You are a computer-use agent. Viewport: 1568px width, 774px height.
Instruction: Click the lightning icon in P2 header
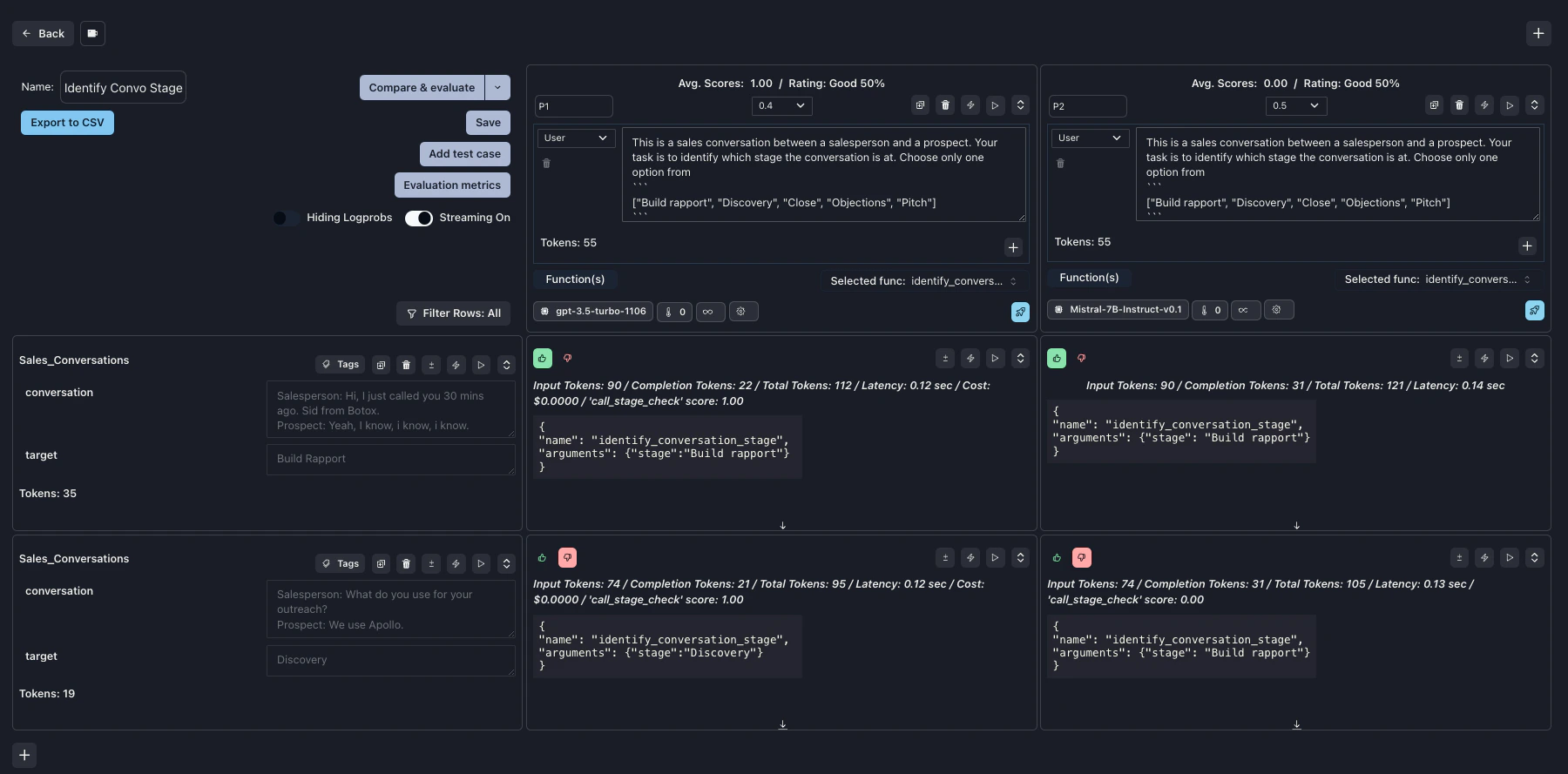[1484, 105]
